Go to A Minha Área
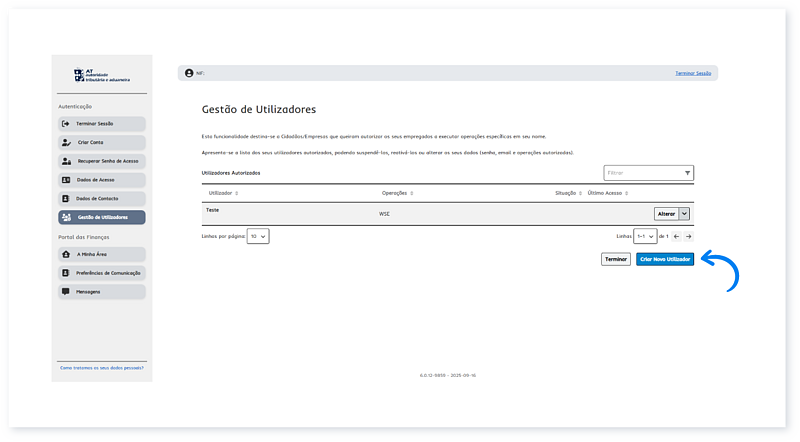The height and width of the screenshot is (442, 800). pyautogui.click(x=102, y=254)
